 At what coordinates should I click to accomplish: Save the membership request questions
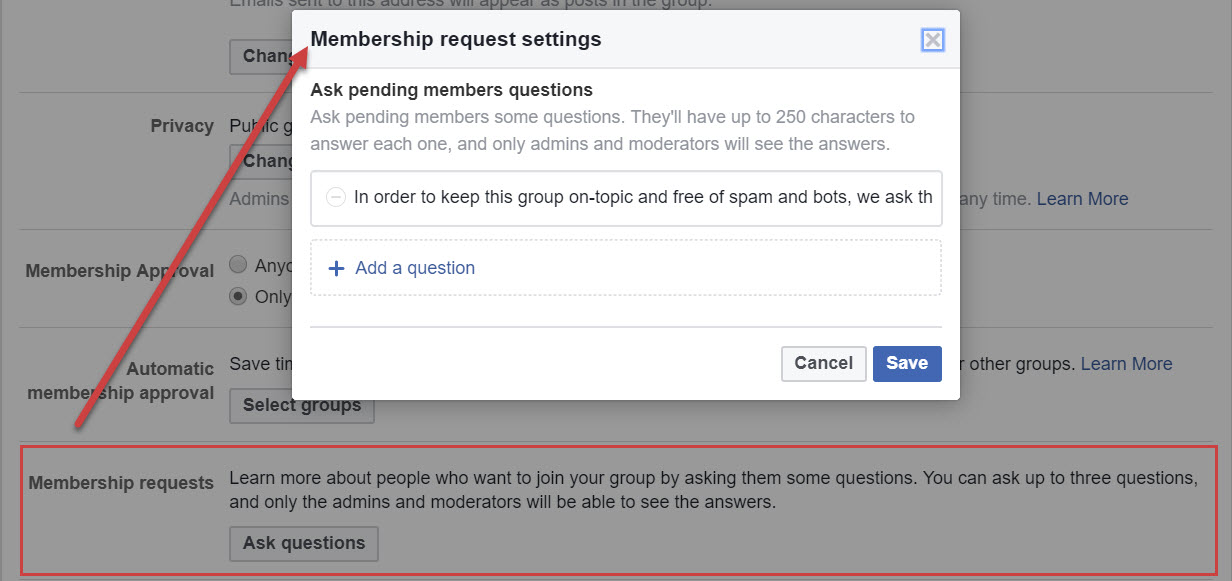click(x=907, y=363)
